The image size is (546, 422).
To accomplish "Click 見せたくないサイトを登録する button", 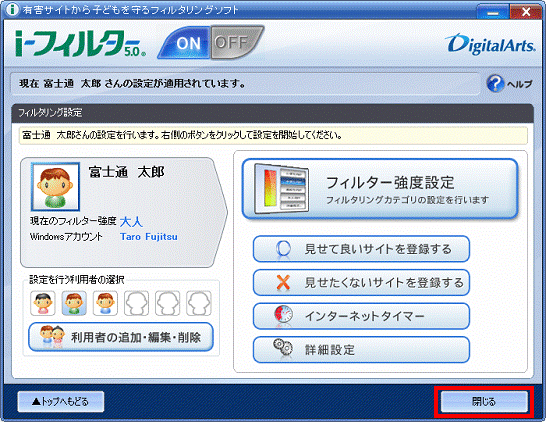I will coord(361,282).
